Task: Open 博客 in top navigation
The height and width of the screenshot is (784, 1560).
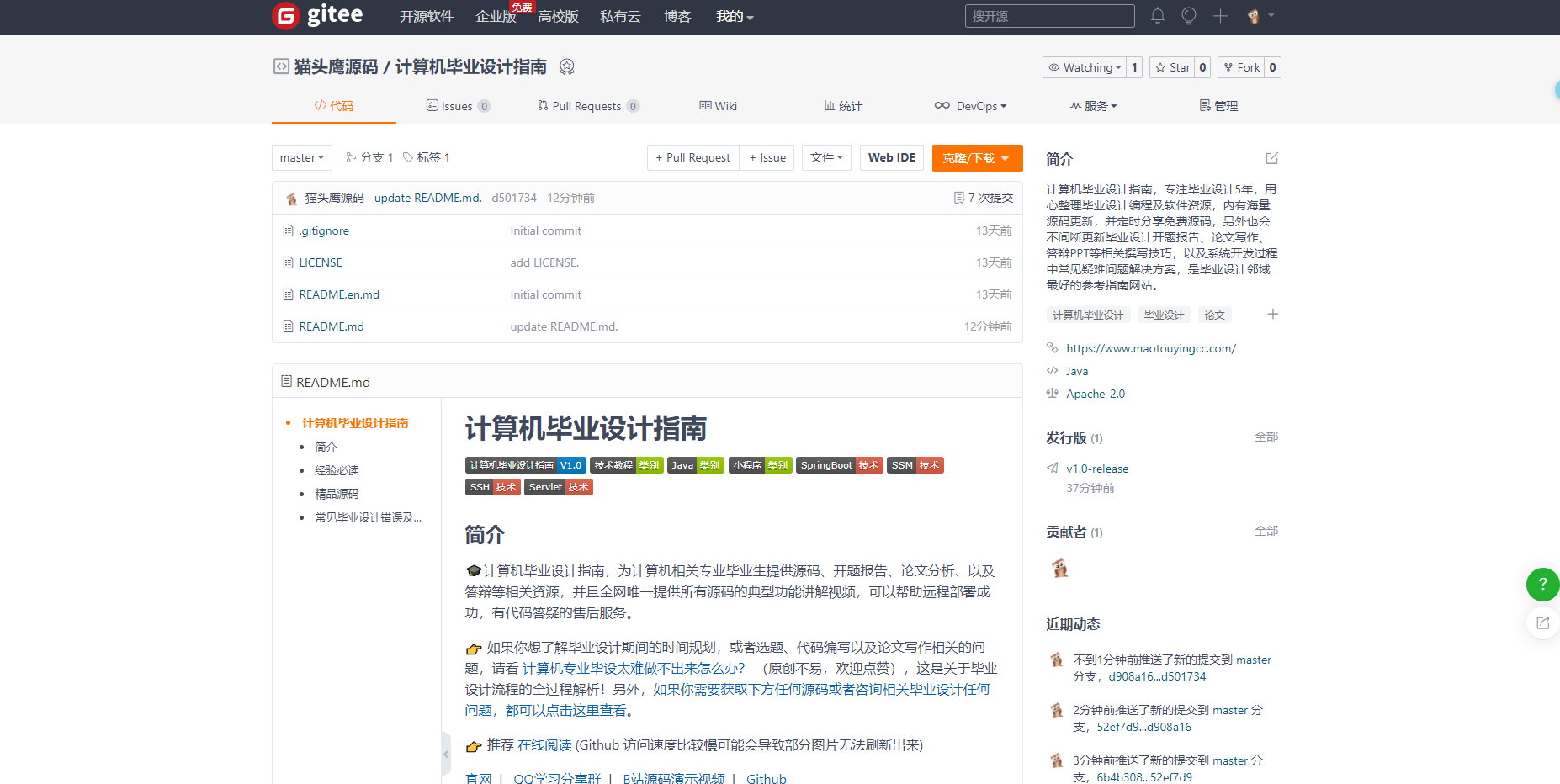Action: 677,17
